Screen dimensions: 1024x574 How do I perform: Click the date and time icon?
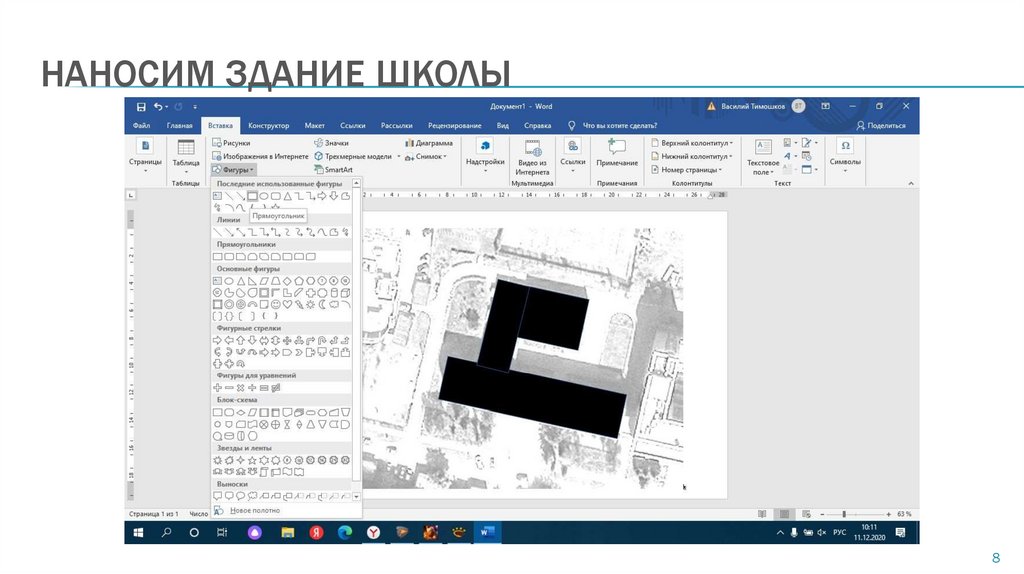coord(807,156)
